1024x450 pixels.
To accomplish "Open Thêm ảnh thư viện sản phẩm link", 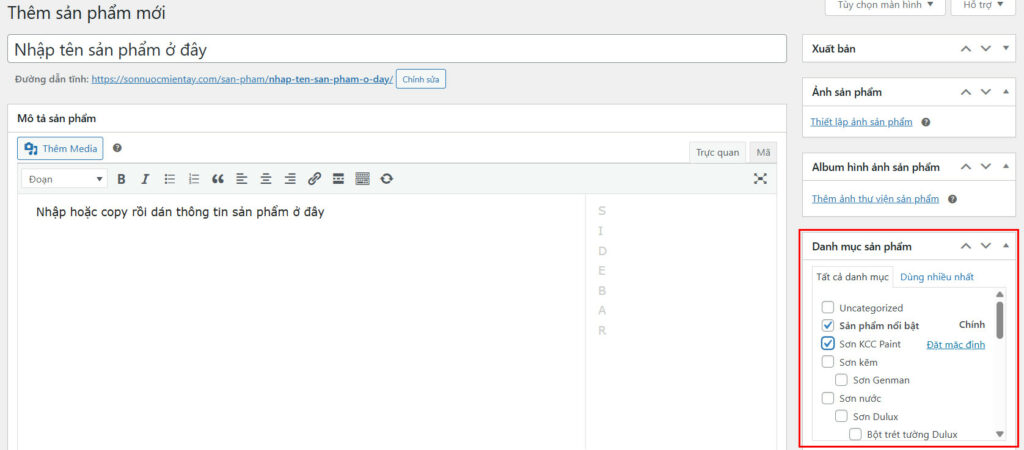I will 875,199.
